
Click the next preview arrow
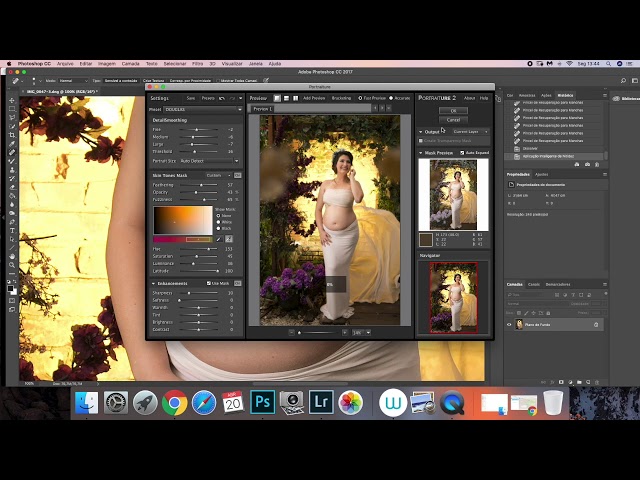382,108
